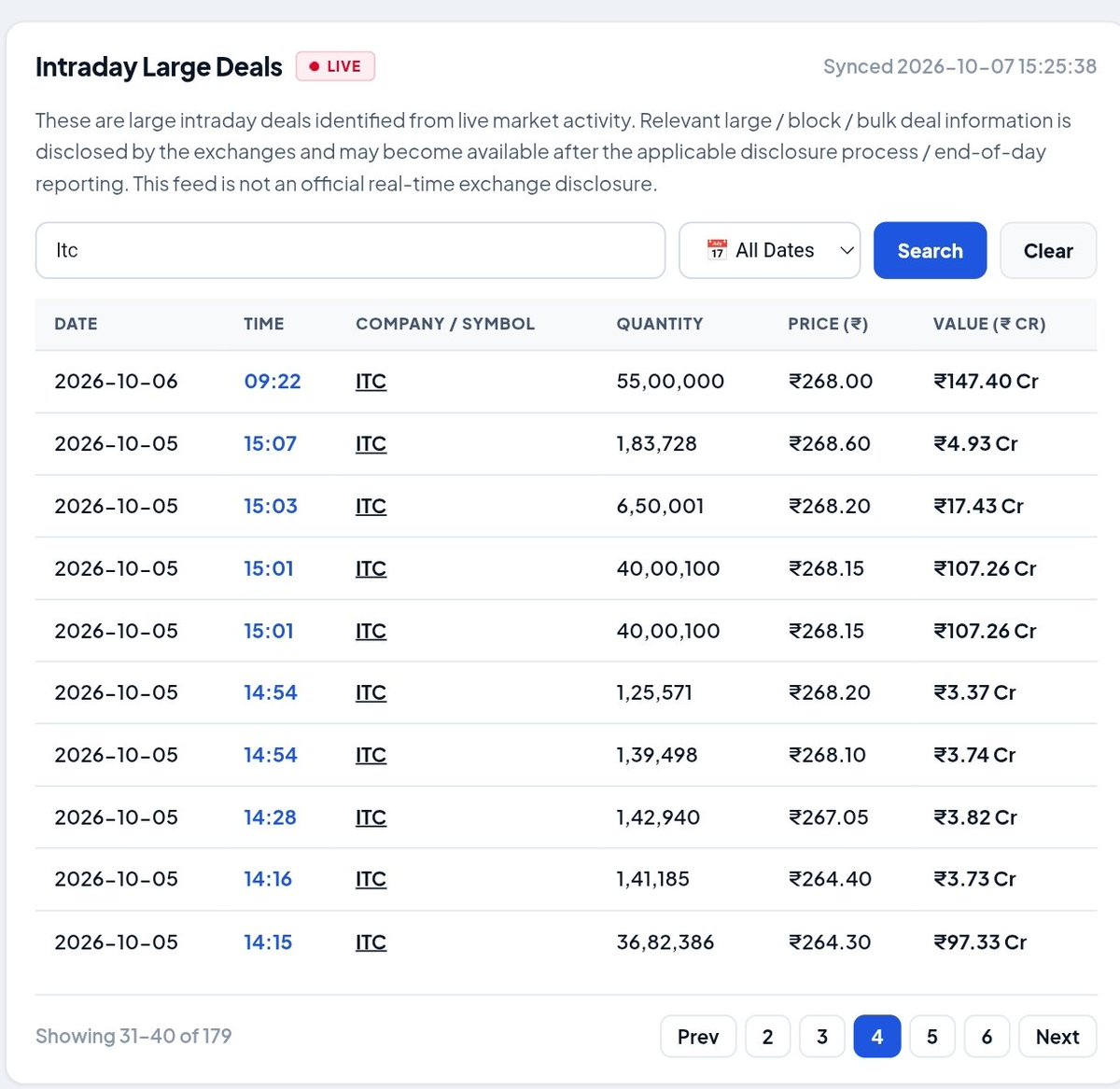Viewport: 1120px width, 1089px height.
Task: Select the value cell ₹97.33 Cr
Action: point(980,942)
